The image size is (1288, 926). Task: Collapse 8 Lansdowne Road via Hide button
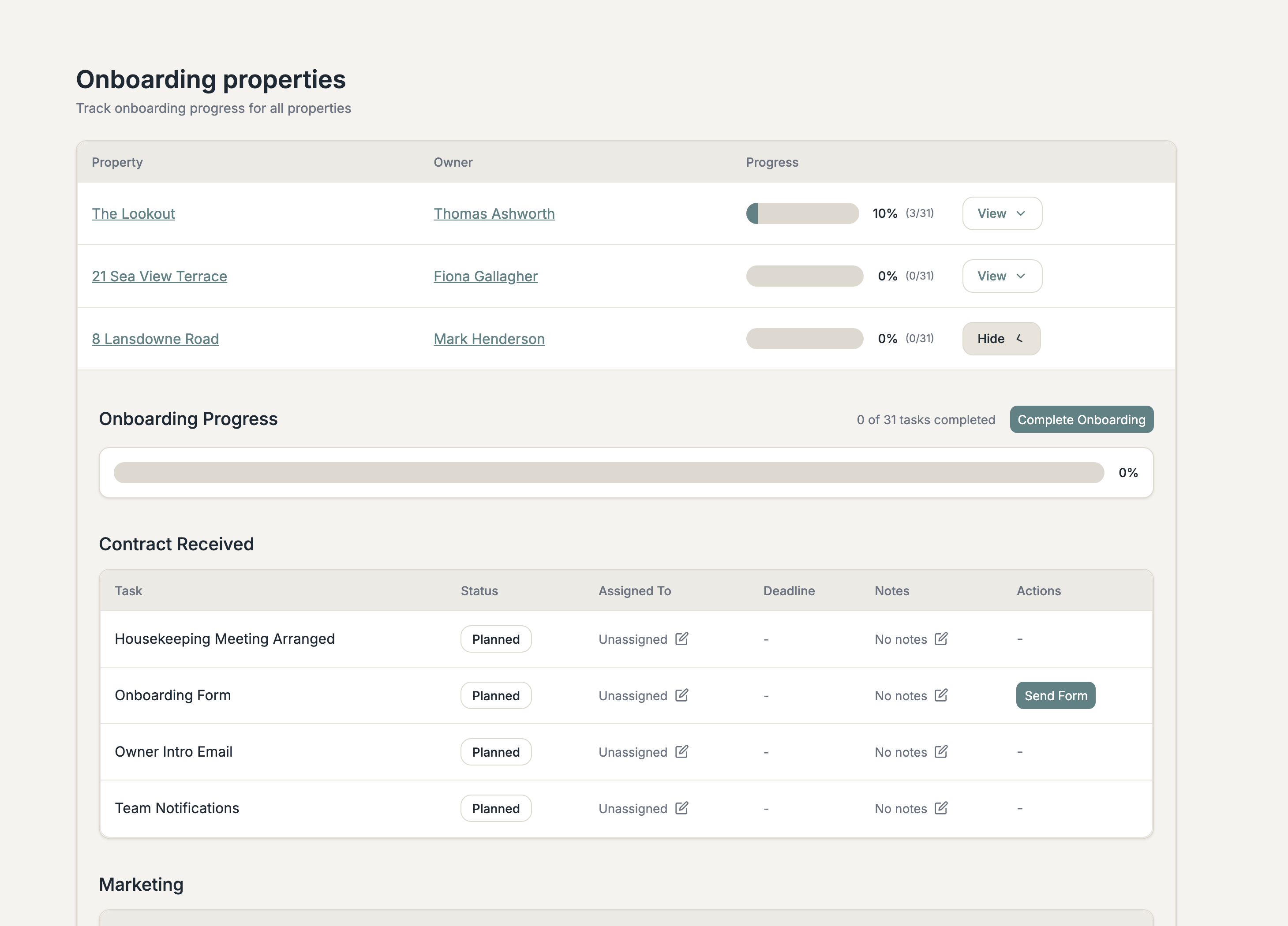(1001, 338)
